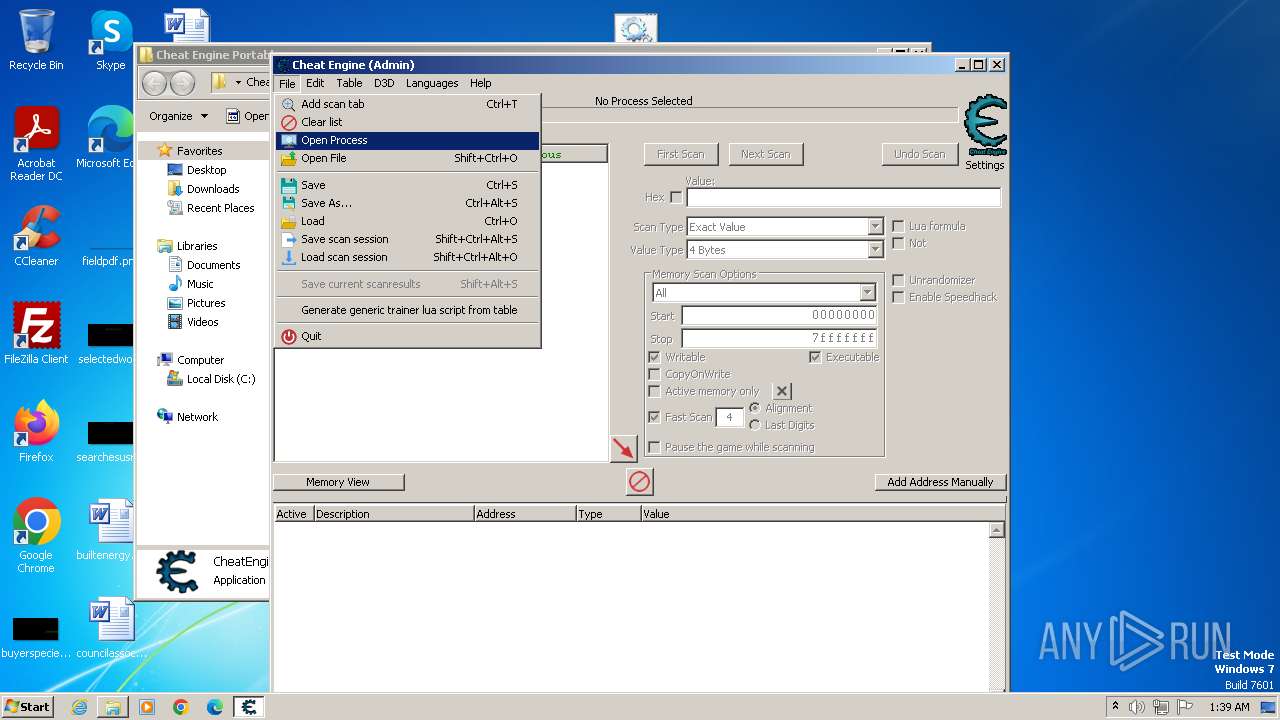Click Explorer back navigation arrow
Screen dimensions: 1280x720
pyautogui.click(x=155, y=83)
